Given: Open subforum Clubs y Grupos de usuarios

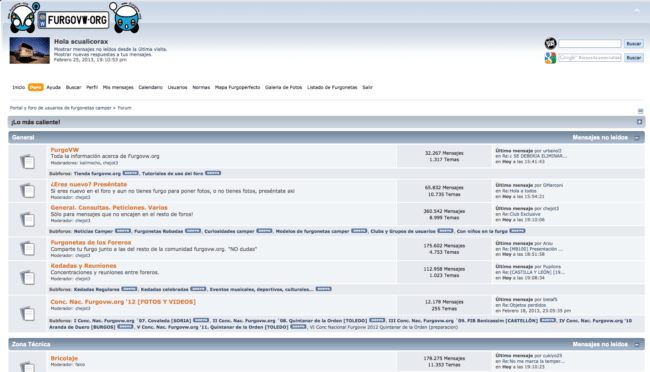Looking at the screenshot, I should 403,231.
